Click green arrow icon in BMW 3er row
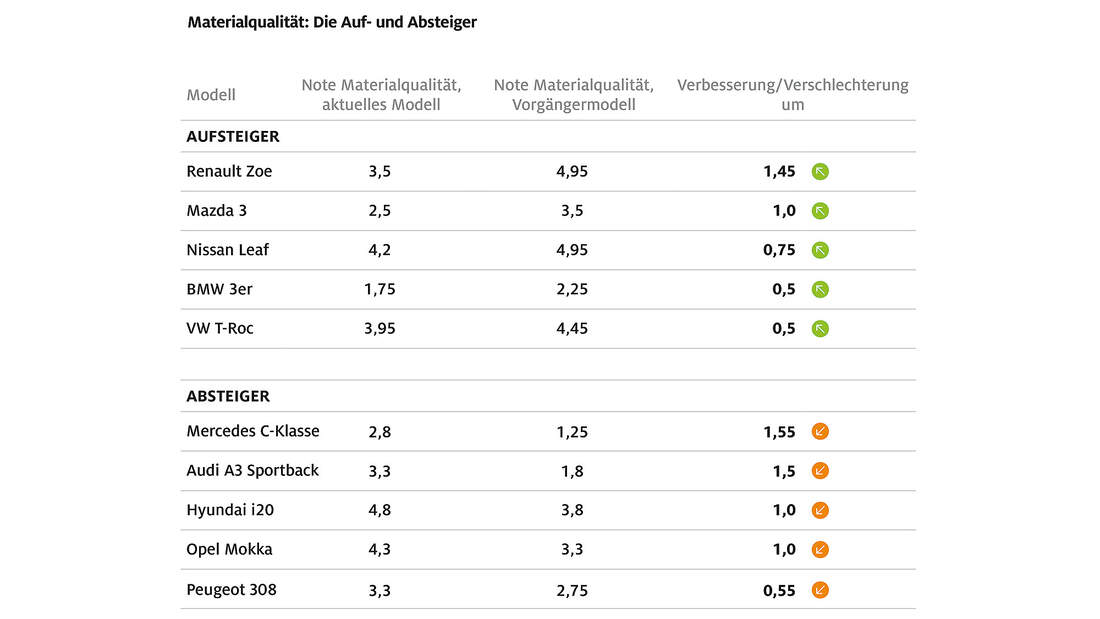Image resolution: width=1100 pixels, height=619 pixels. click(x=820, y=289)
